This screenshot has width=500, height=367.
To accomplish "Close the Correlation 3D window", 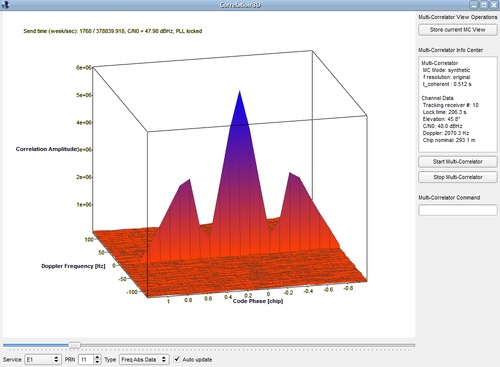I will pos(494,5).
